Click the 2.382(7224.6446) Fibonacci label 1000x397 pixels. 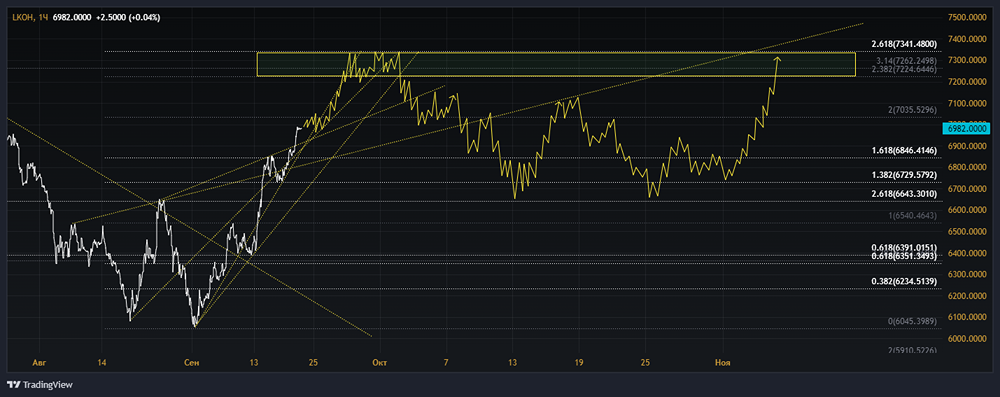[904, 68]
